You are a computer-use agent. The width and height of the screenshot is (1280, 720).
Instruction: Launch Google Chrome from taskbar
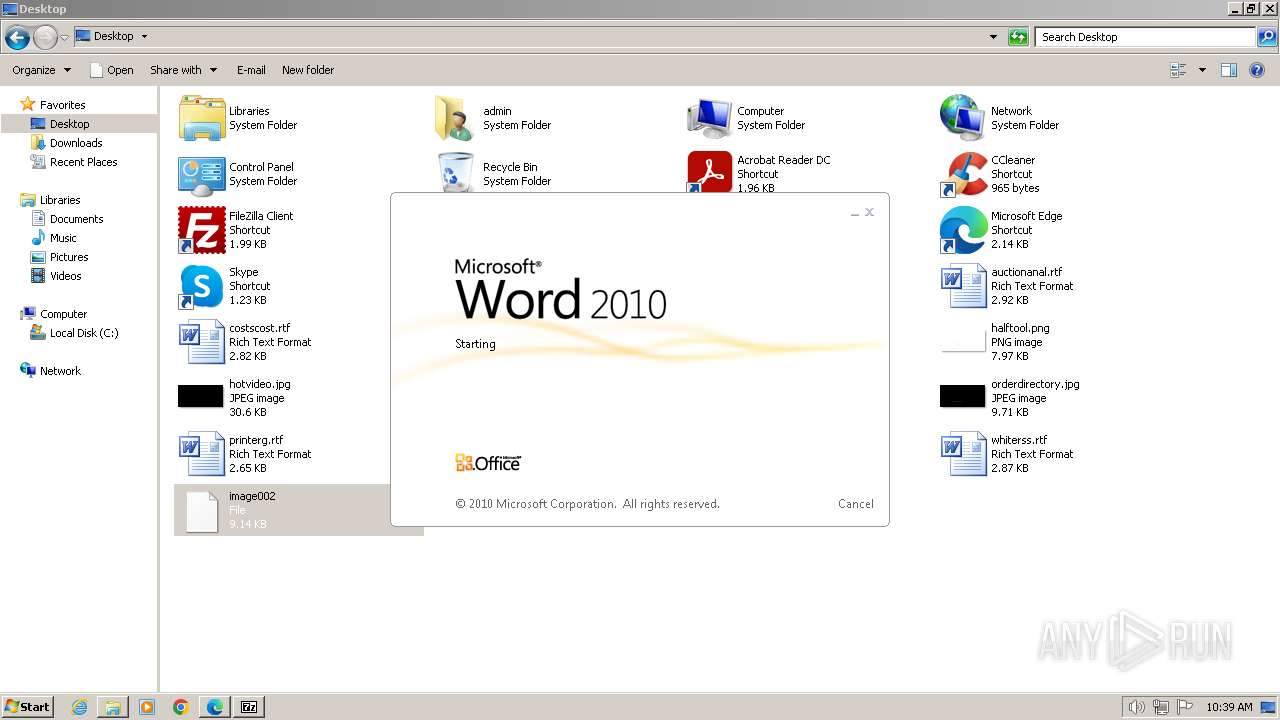[181, 707]
